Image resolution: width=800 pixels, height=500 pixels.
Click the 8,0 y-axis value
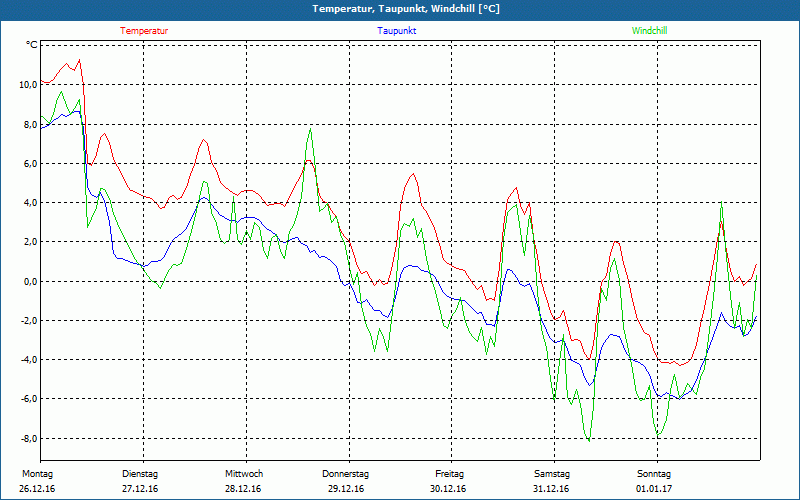pos(30,124)
